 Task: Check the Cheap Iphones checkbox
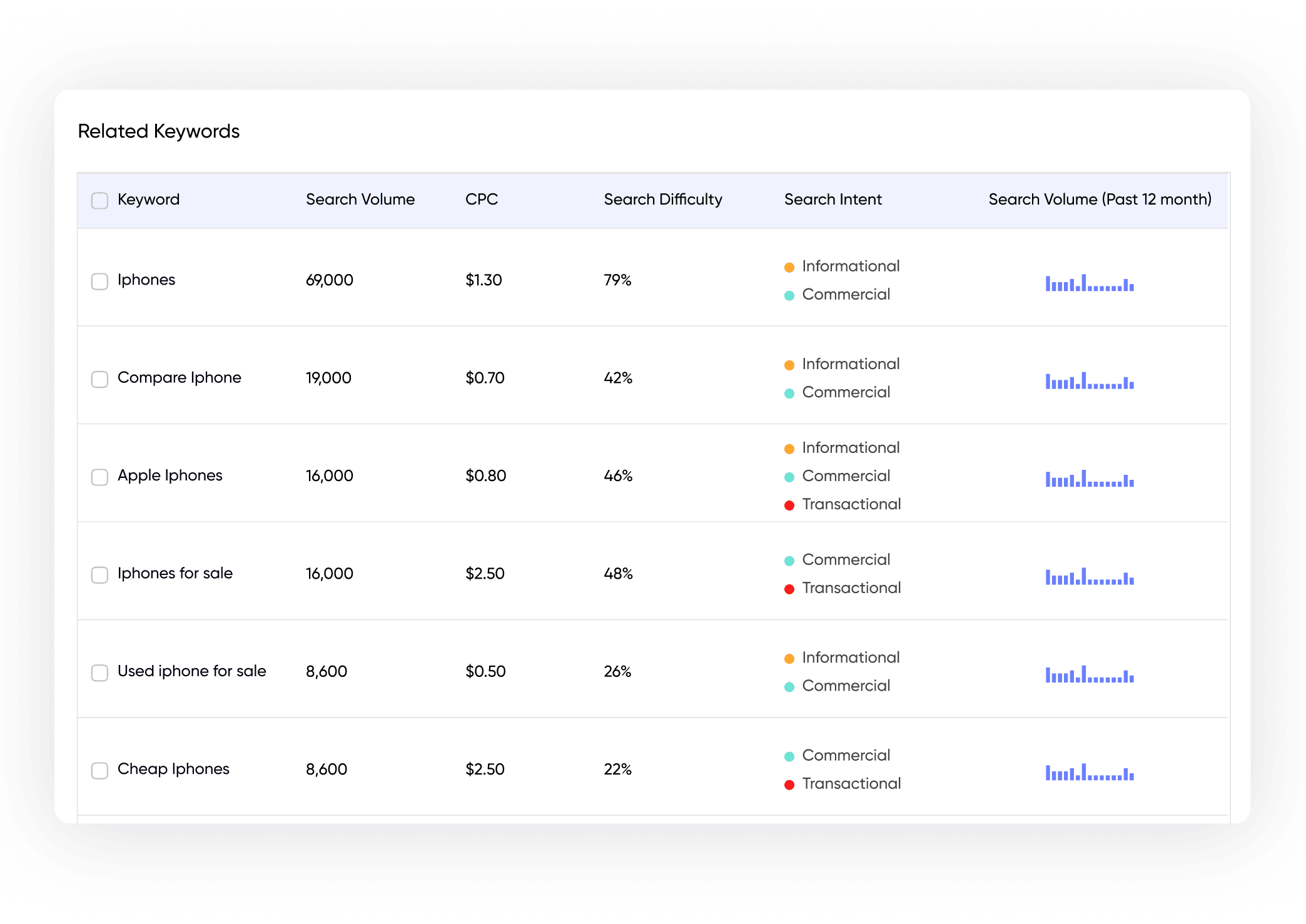pos(99,770)
